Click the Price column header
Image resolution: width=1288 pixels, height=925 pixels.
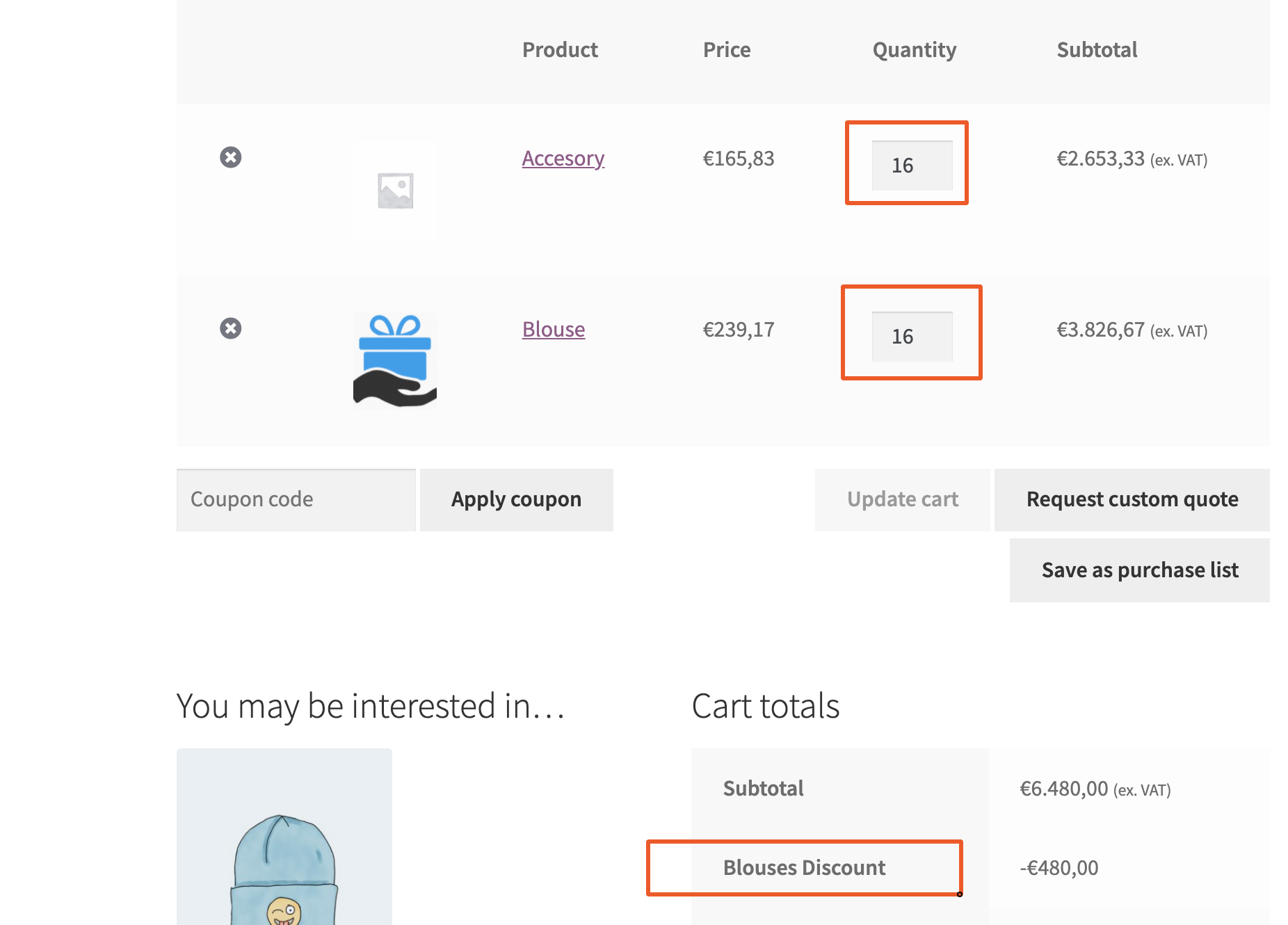point(727,50)
